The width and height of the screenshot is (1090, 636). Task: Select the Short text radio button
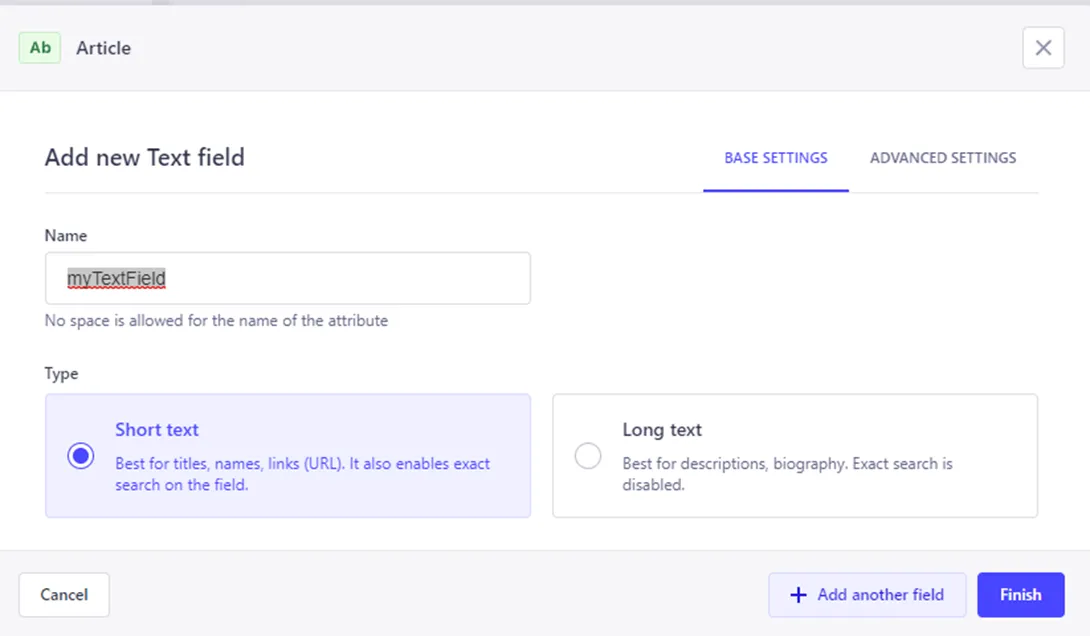(x=81, y=456)
